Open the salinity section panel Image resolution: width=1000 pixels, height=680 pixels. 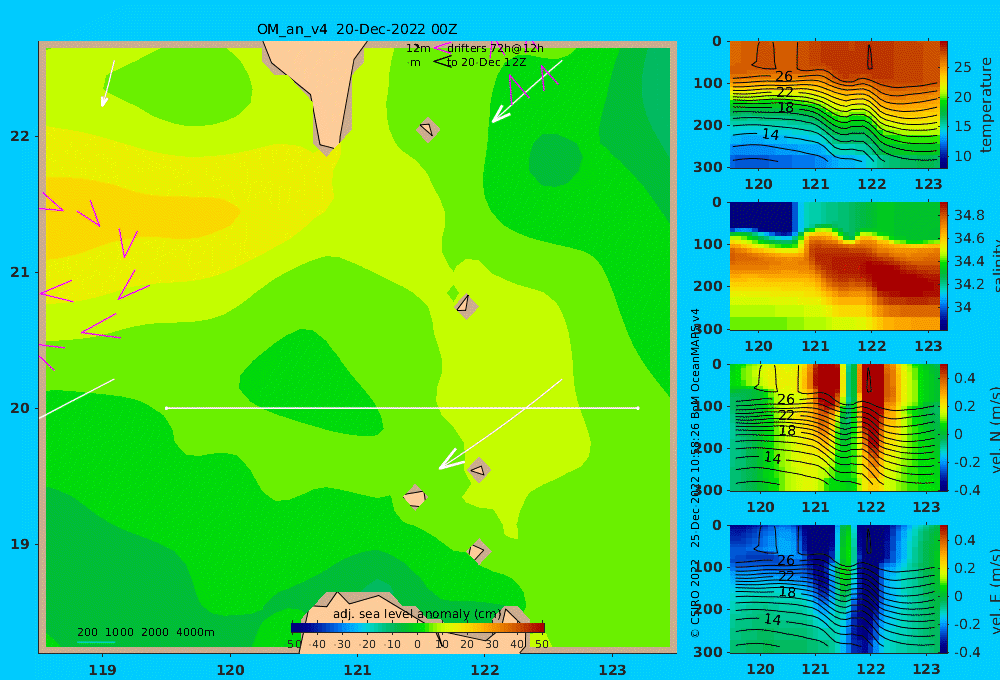[835, 266]
